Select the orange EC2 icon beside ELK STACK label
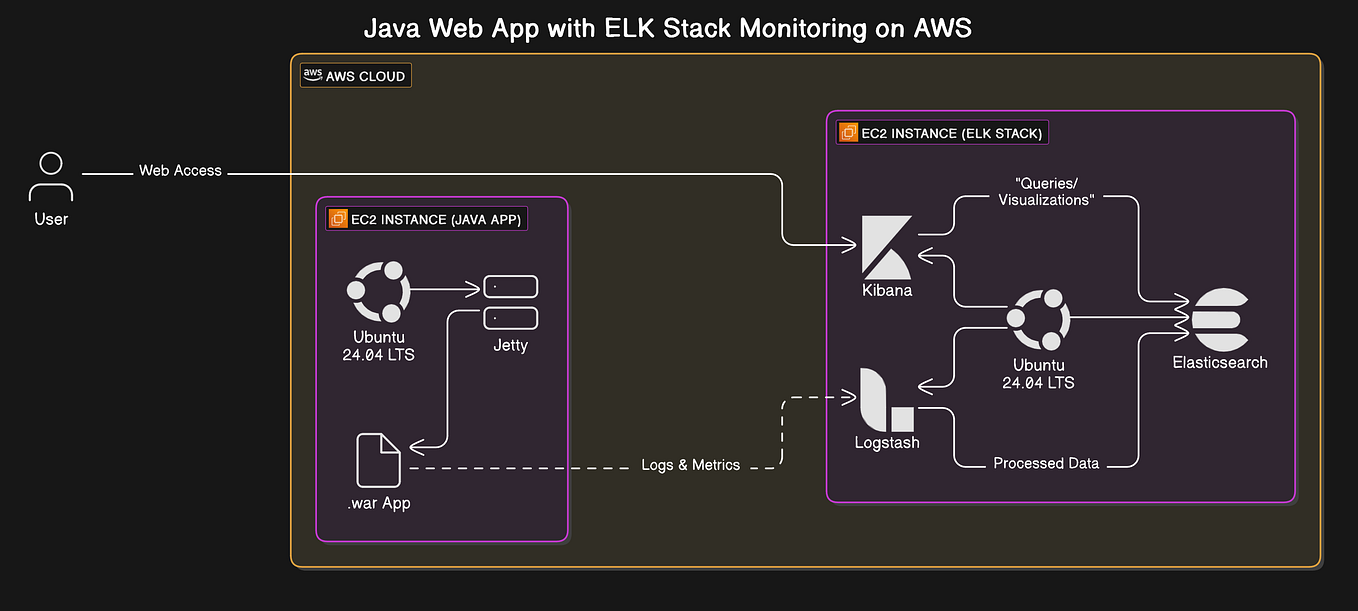The width and height of the screenshot is (1358, 611). point(848,132)
